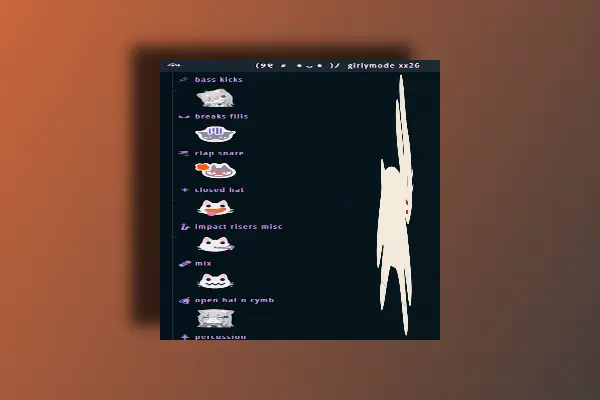Open the 'breaks fills' folder

[222, 116]
